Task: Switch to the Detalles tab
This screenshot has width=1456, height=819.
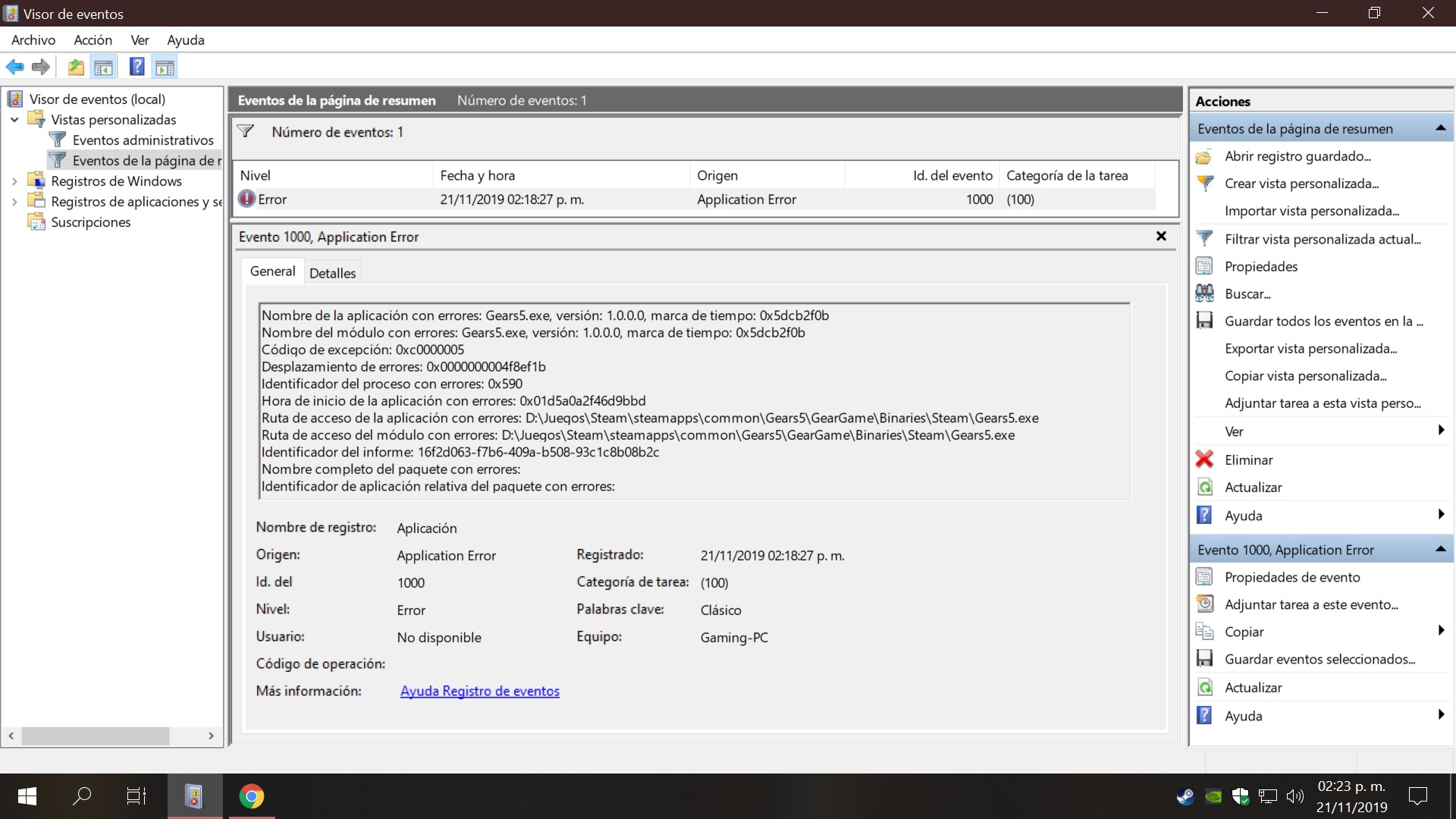Action: pyautogui.click(x=332, y=273)
